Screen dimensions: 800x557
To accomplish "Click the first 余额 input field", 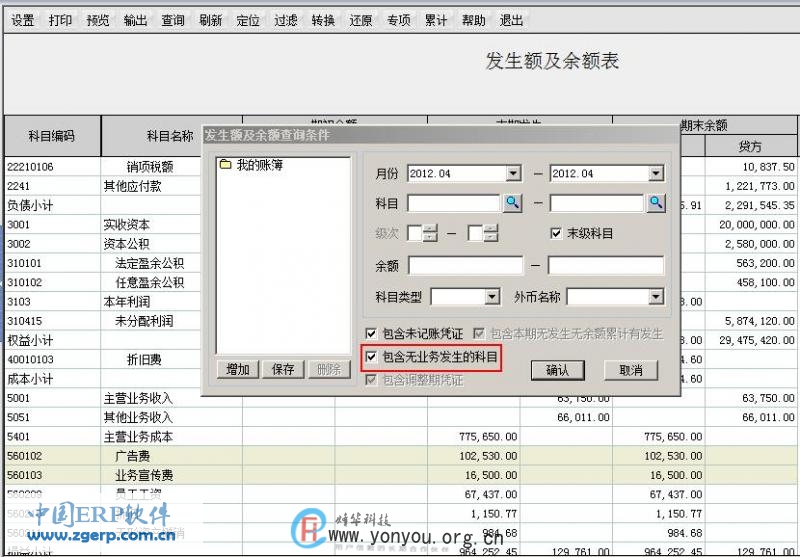I will [x=465, y=266].
